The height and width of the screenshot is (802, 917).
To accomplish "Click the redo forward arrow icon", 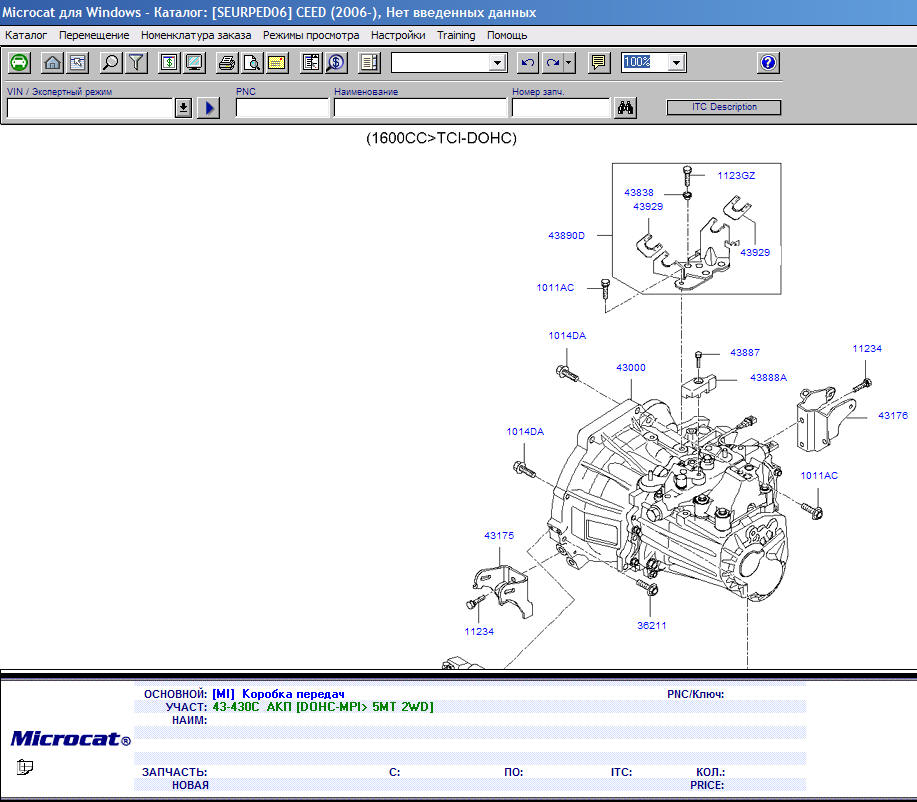I will (x=553, y=63).
